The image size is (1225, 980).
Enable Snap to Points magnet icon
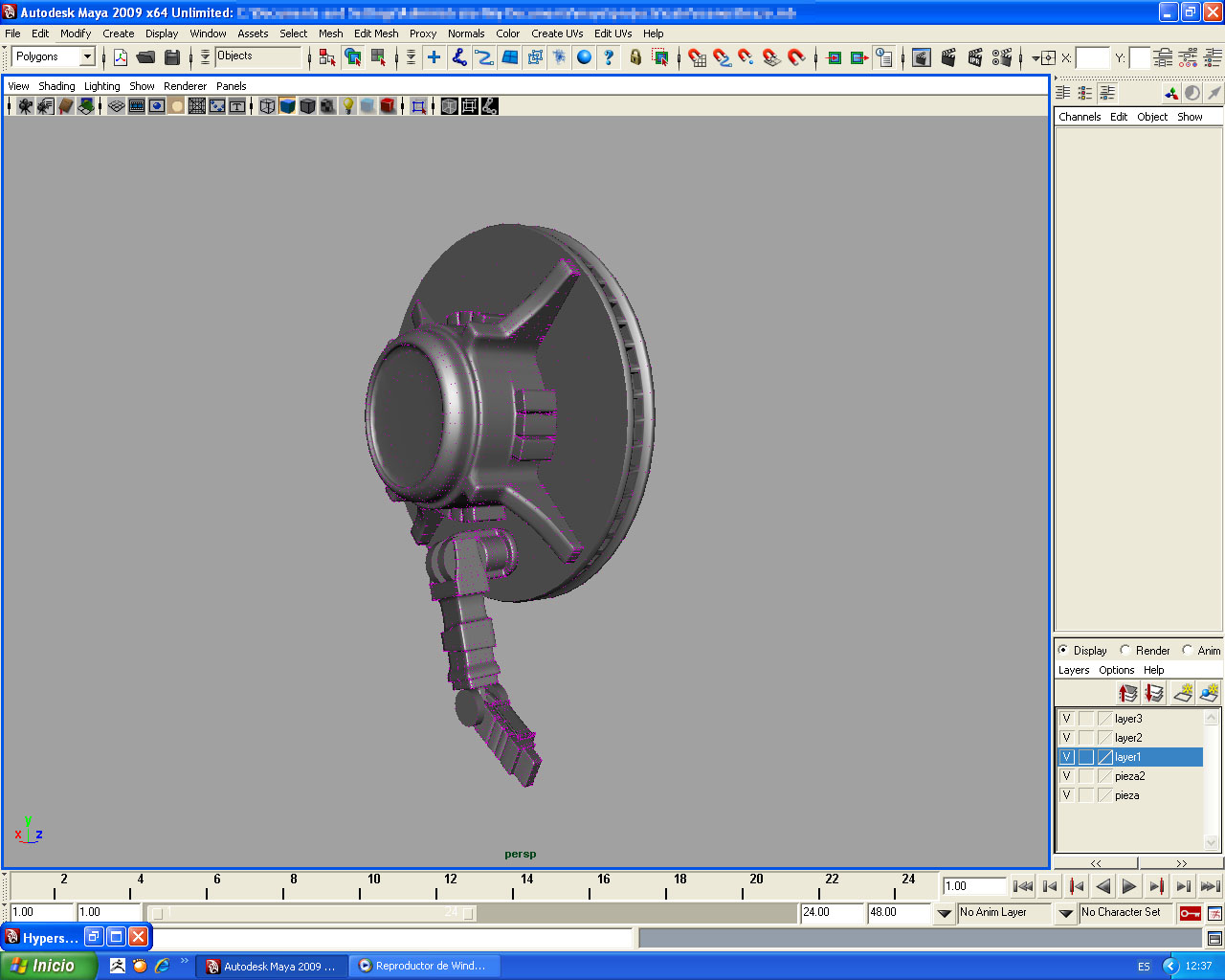[746, 58]
